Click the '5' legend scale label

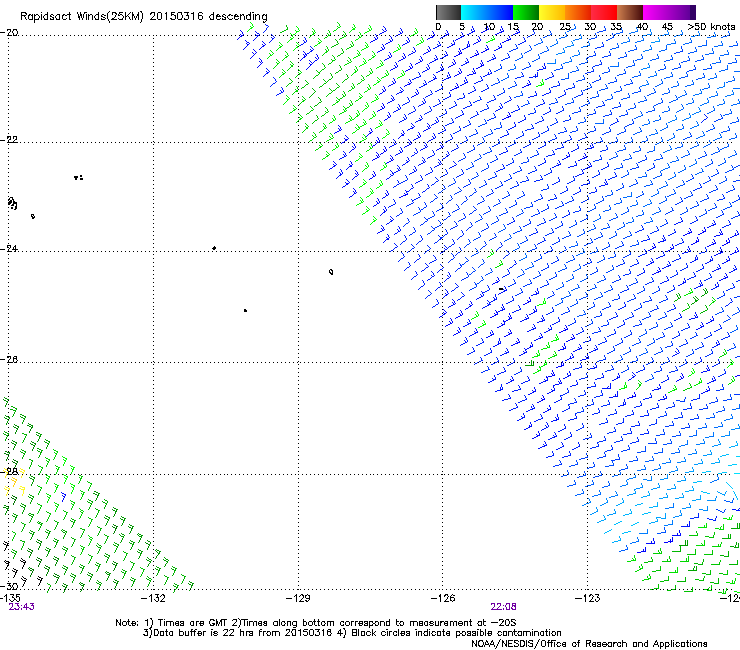(462, 27)
